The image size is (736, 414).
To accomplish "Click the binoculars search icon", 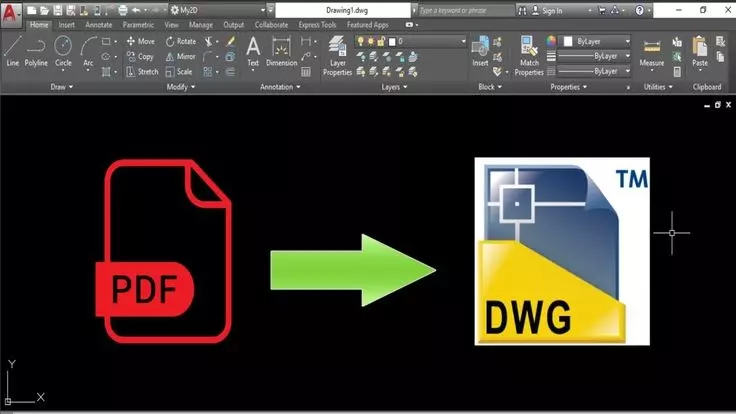I will coord(522,10).
